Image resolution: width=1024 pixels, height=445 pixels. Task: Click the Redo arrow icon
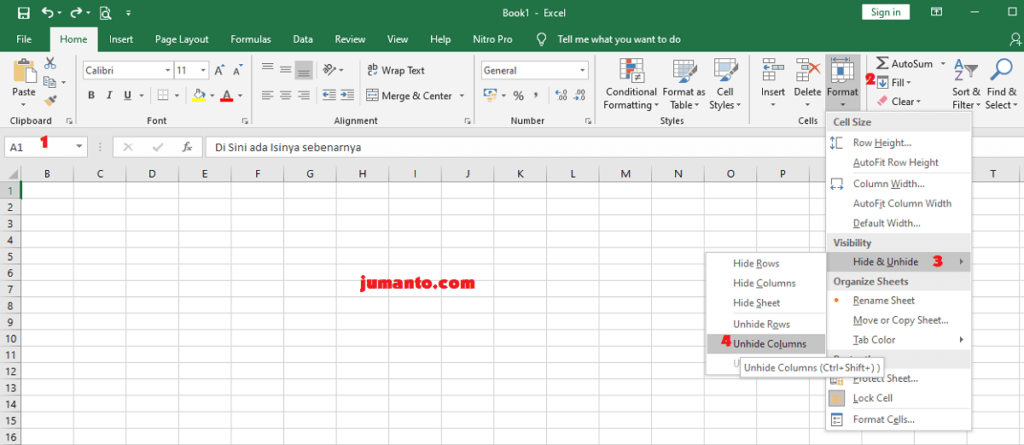[x=75, y=12]
